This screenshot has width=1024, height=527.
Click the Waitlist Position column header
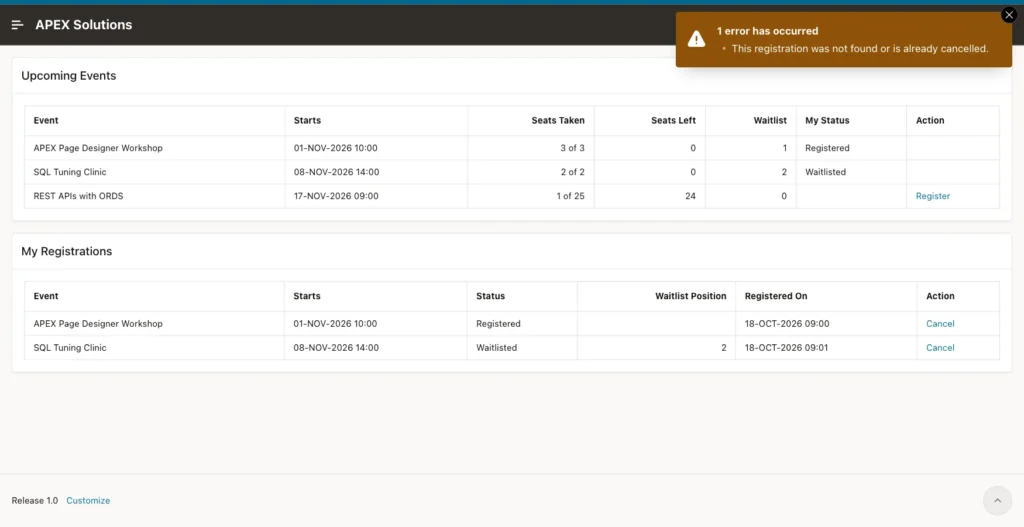[x=690, y=296]
